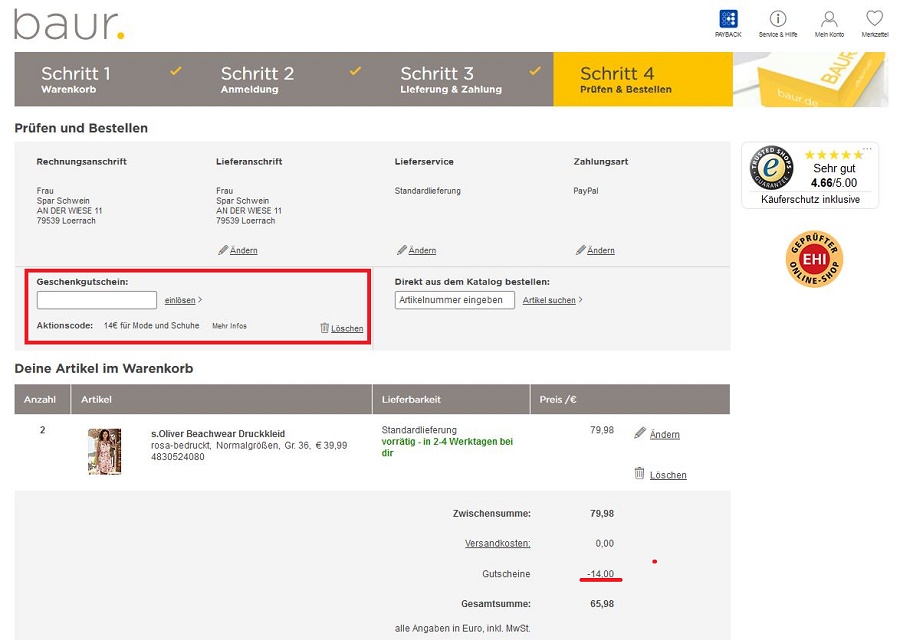Click the pencil icon under Lieferanschrift
Screen dimensions: 900x640
[x=223, y=250]
